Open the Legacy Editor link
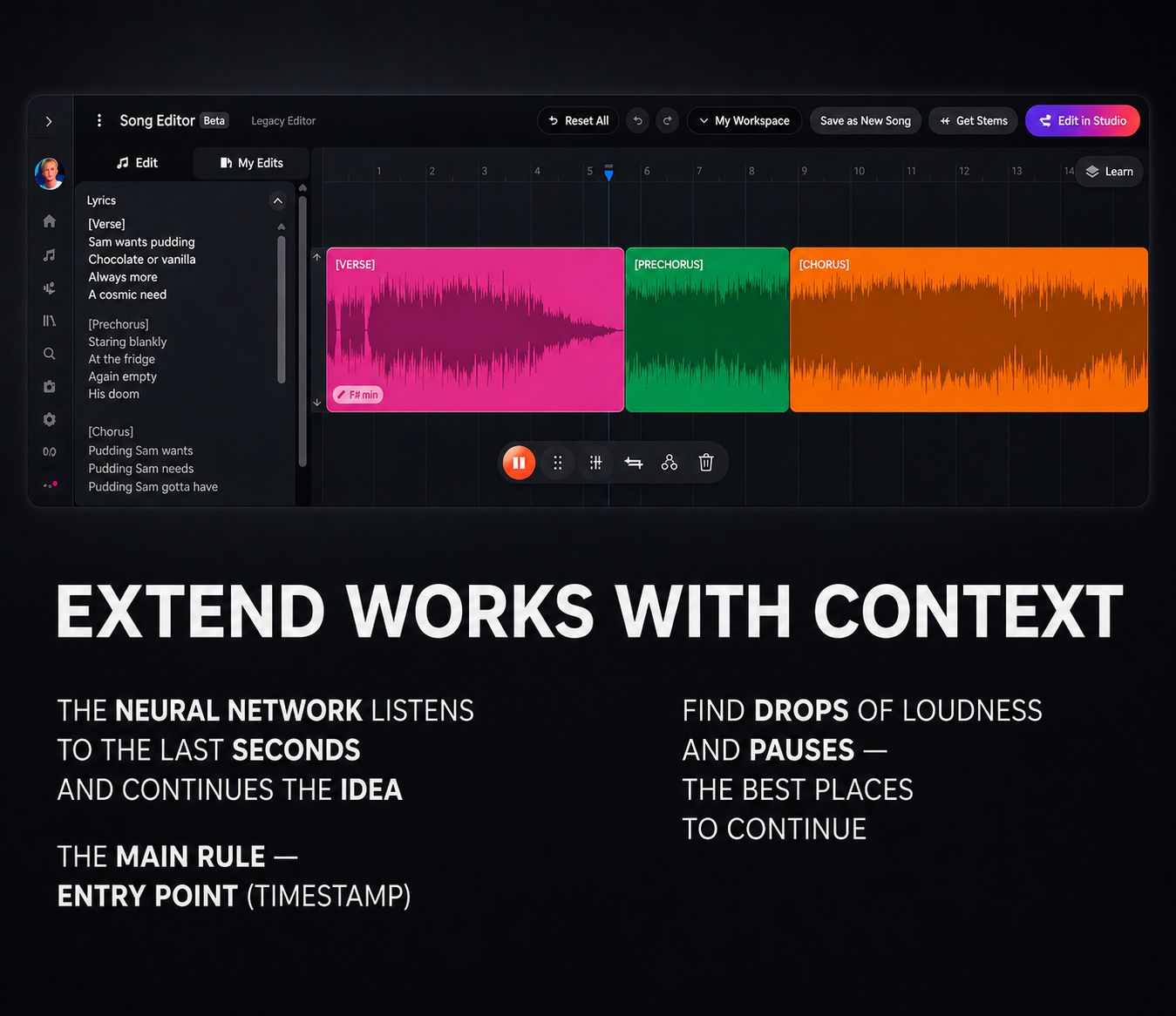 (x=283, y=121)
